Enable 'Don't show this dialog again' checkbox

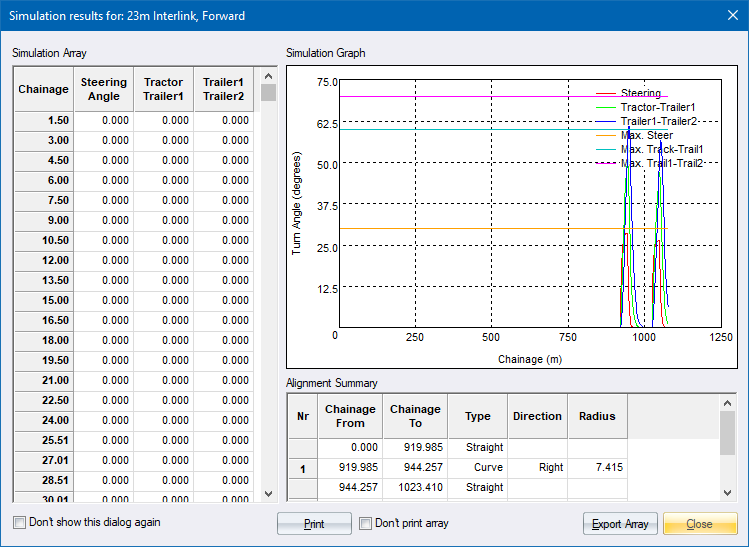point(21,522)
